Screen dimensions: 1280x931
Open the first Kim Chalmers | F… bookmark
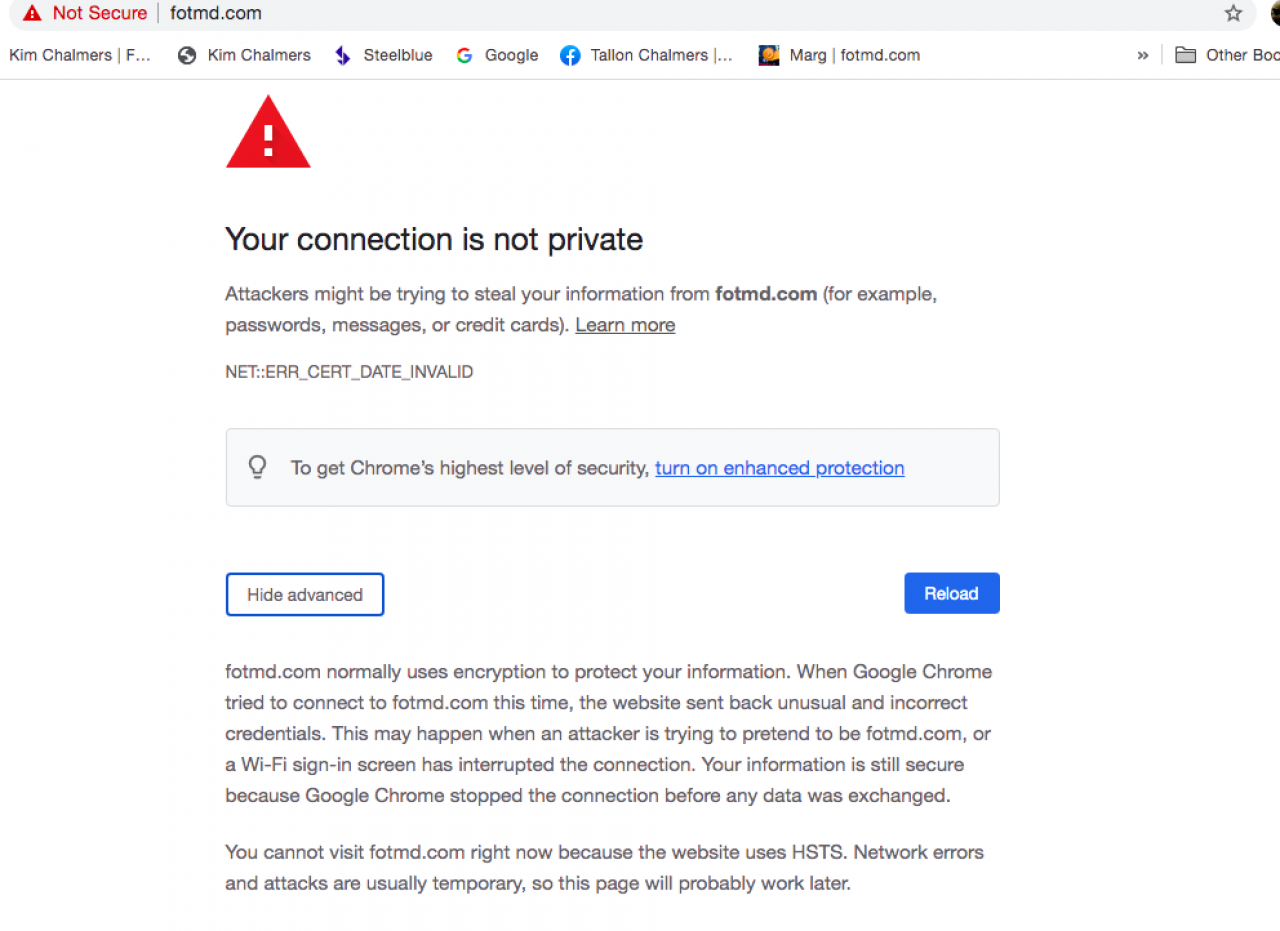pyautogui.click(x=80, y=56)
